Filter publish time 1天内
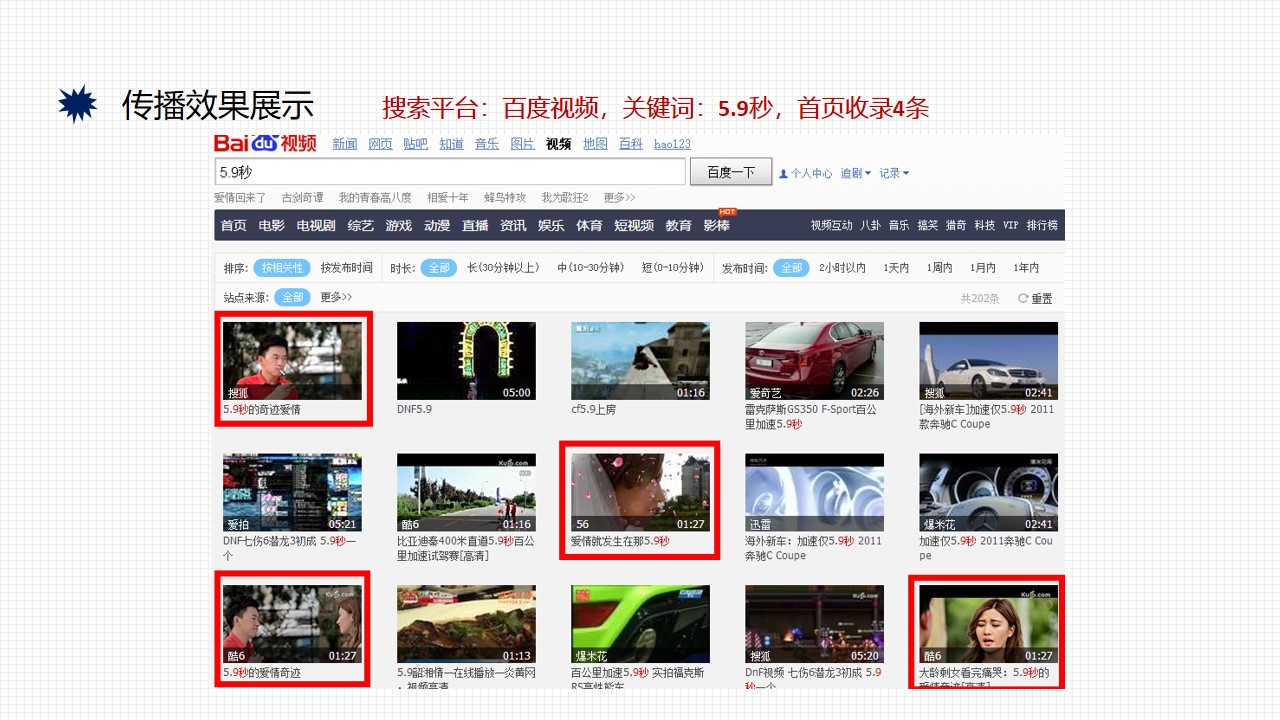This screenshot has width=1280, height=720. tap(896, 268)
